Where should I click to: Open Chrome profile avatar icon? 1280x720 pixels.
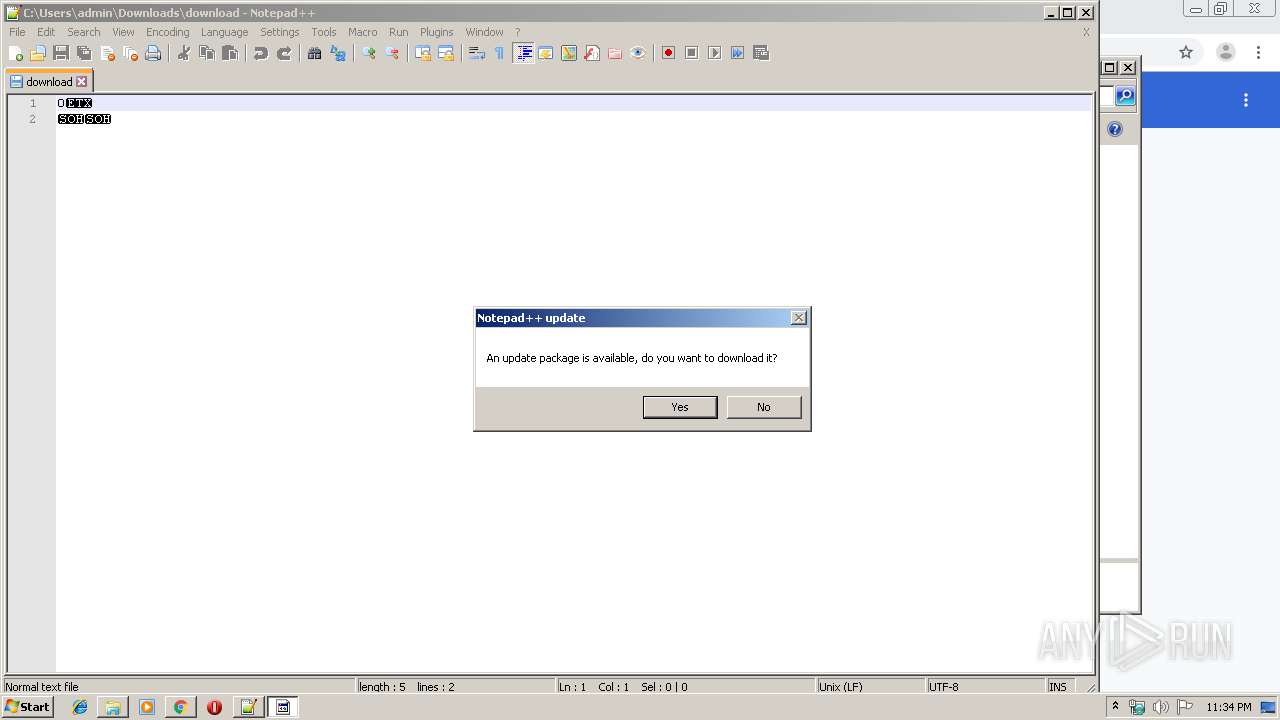pyautogui.click(x=1226, y=52)
